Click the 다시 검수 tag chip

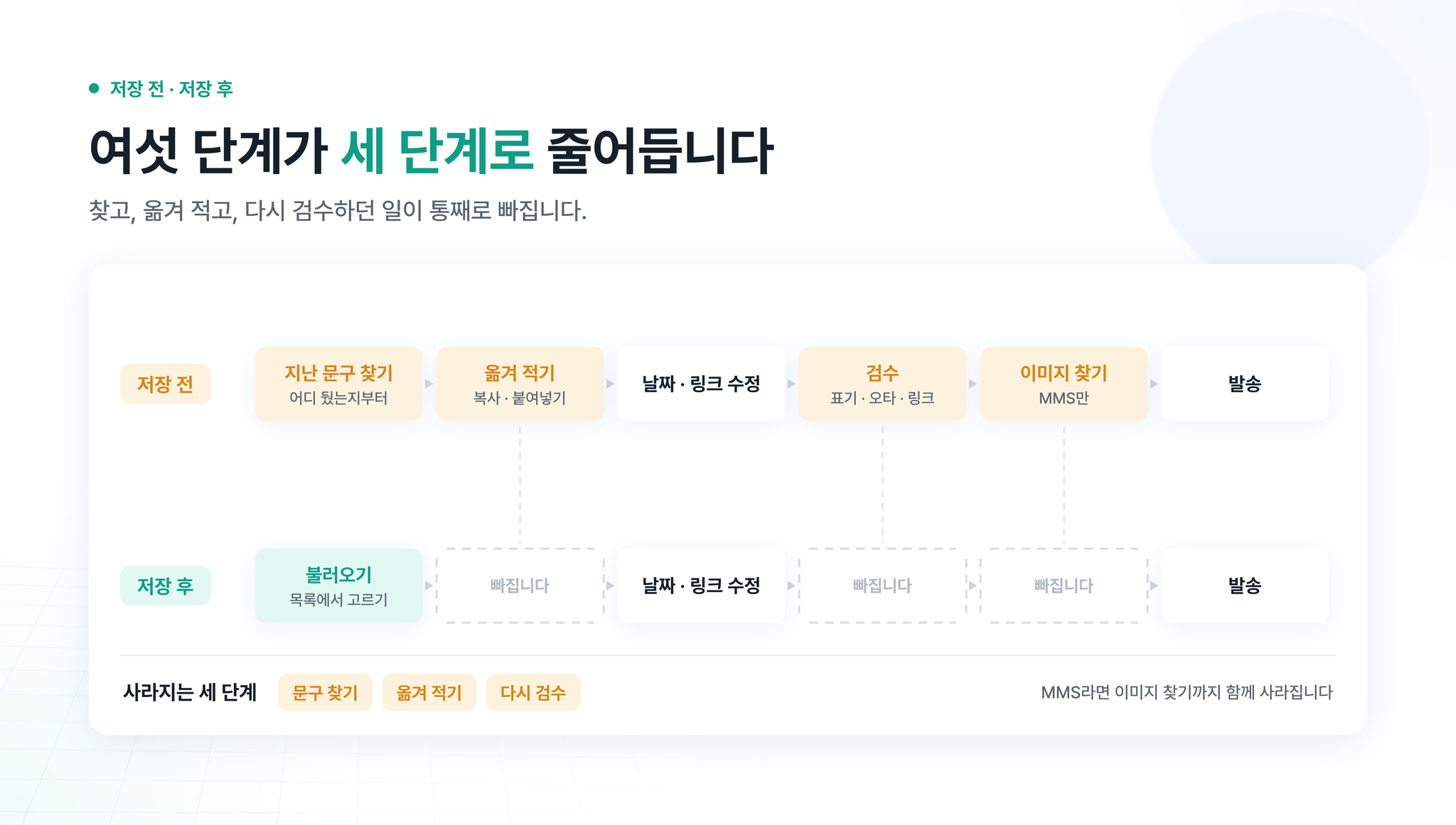[533, 692]
